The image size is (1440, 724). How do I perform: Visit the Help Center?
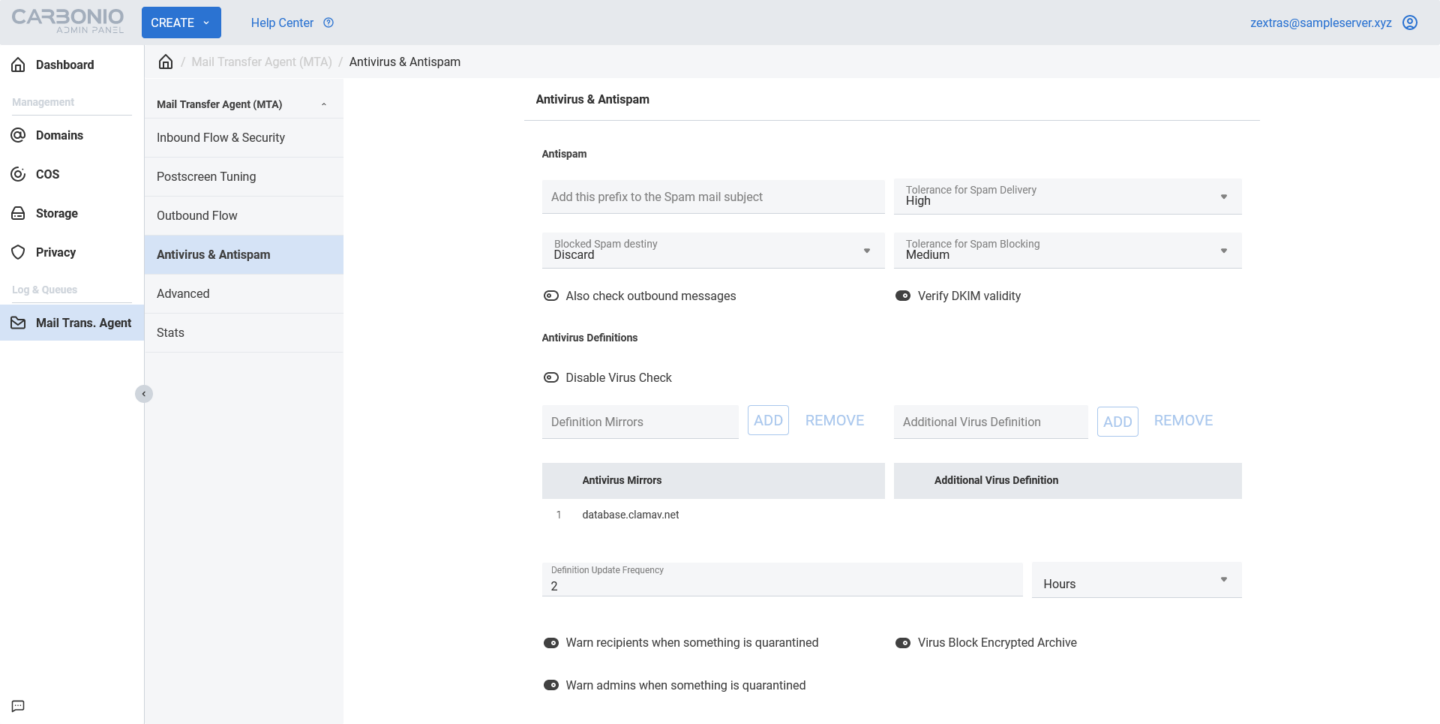(283, 22)
